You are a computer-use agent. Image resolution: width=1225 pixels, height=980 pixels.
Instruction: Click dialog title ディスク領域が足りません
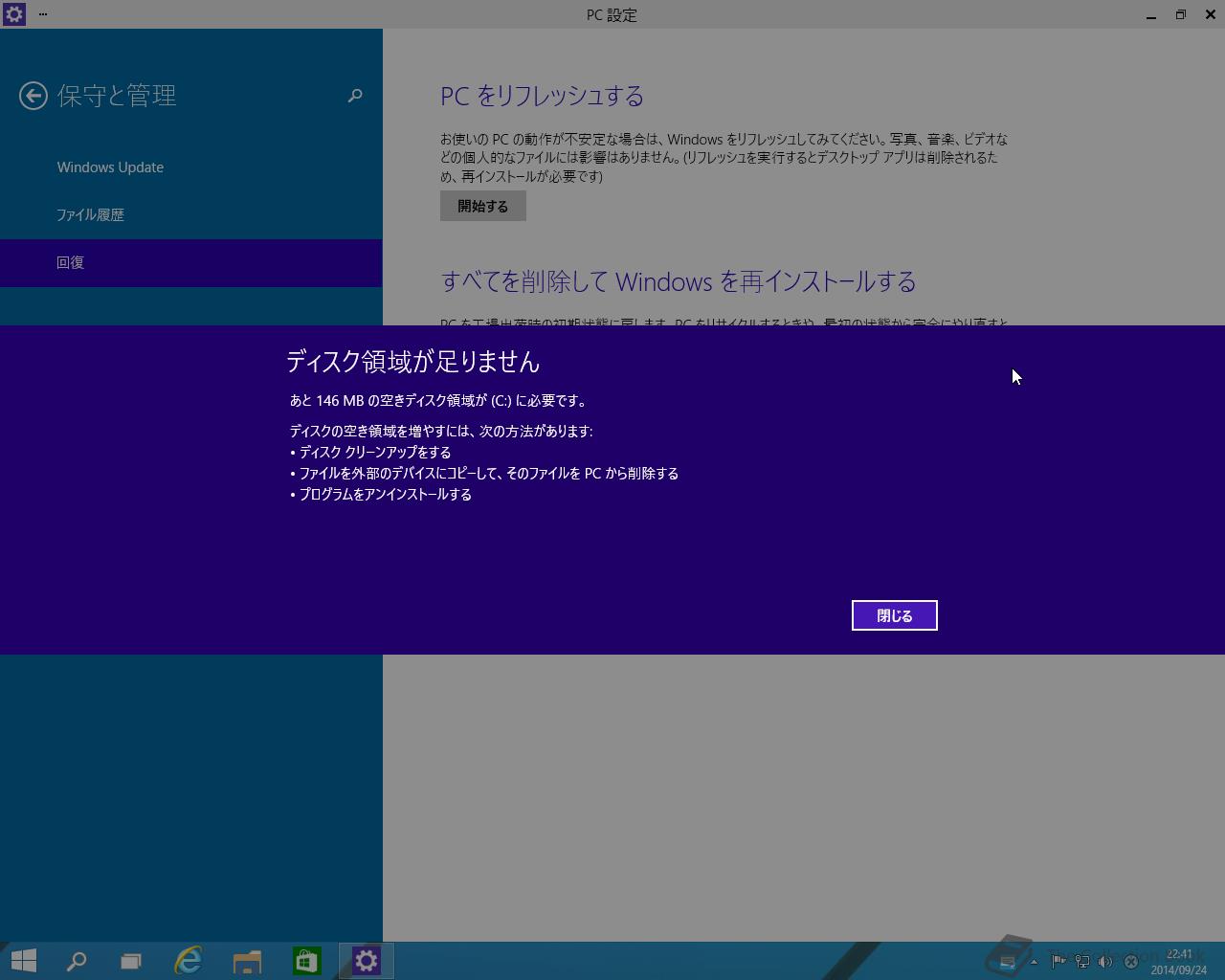(x=413, y=361)
